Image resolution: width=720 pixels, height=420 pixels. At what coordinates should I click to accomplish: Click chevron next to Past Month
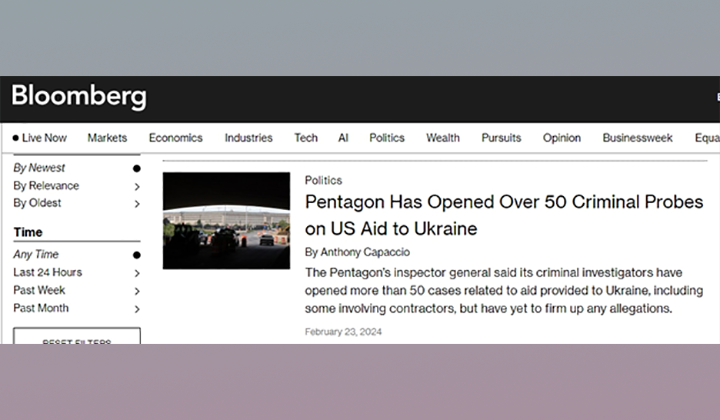coord(137,309)
